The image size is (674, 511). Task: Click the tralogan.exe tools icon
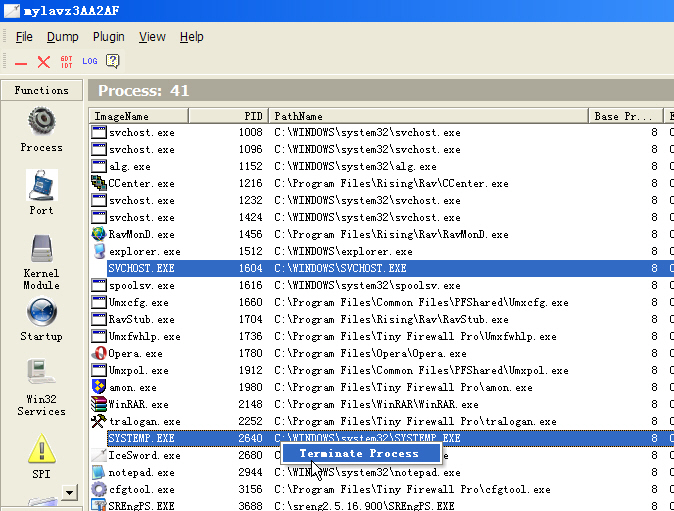point(99,421)
